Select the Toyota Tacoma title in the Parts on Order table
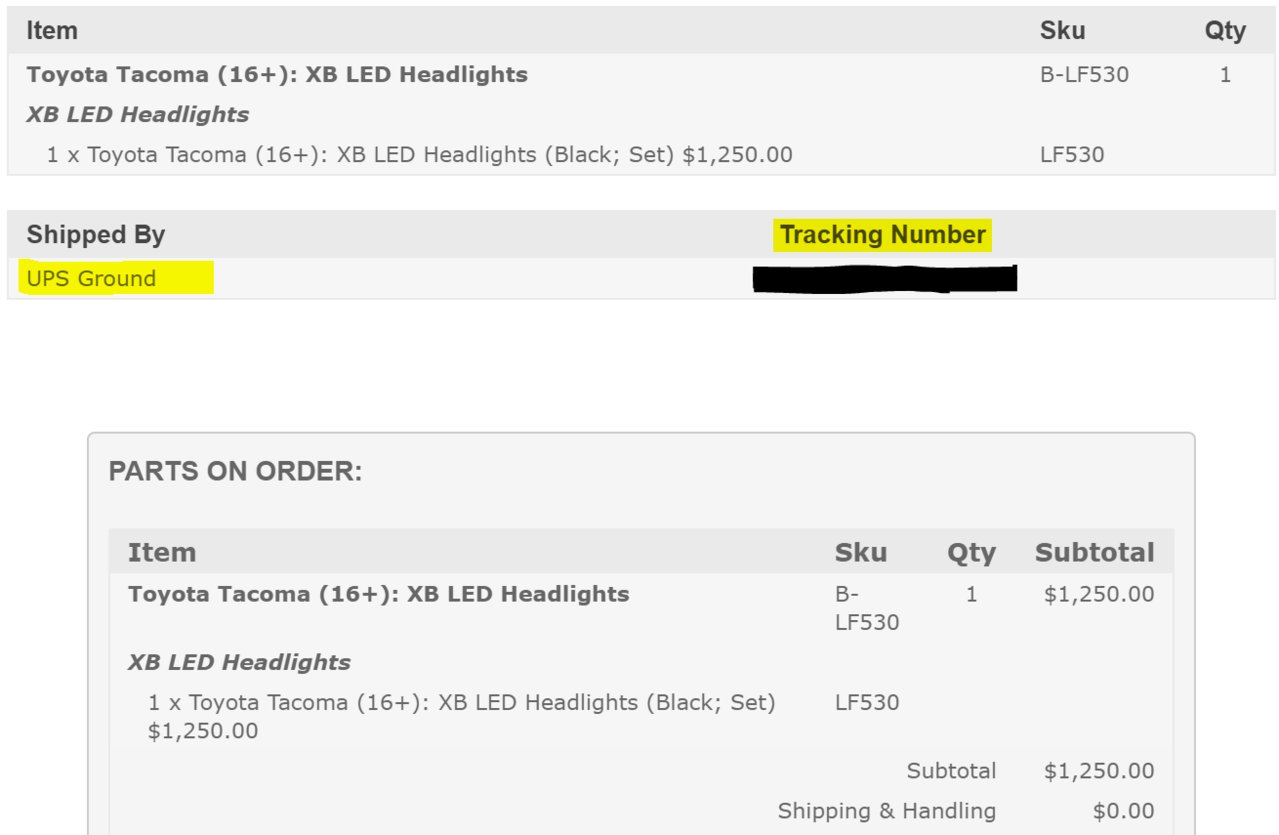Viewport: 1279px width, 835px height. point(379,594)
